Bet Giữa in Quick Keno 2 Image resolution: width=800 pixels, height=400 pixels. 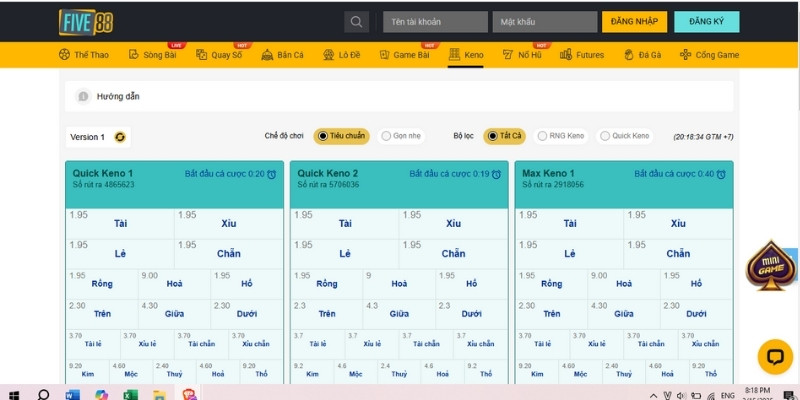coord(399,314)
